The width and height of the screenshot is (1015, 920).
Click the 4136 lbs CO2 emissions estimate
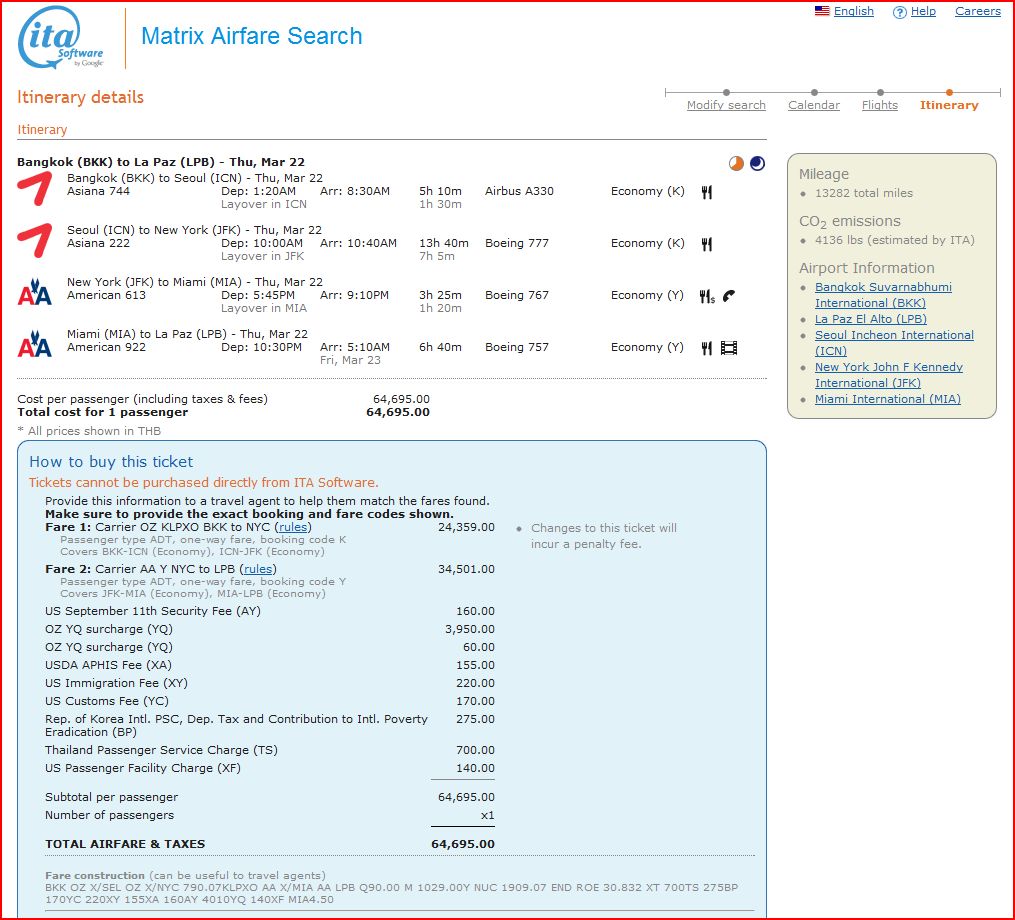895,240
